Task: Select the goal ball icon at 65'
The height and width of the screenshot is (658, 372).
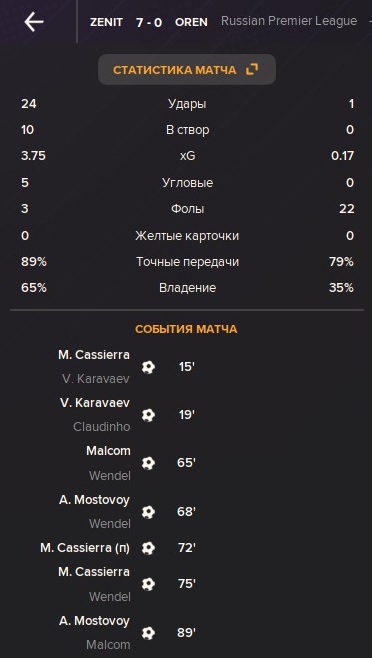Action: point(148,463)
